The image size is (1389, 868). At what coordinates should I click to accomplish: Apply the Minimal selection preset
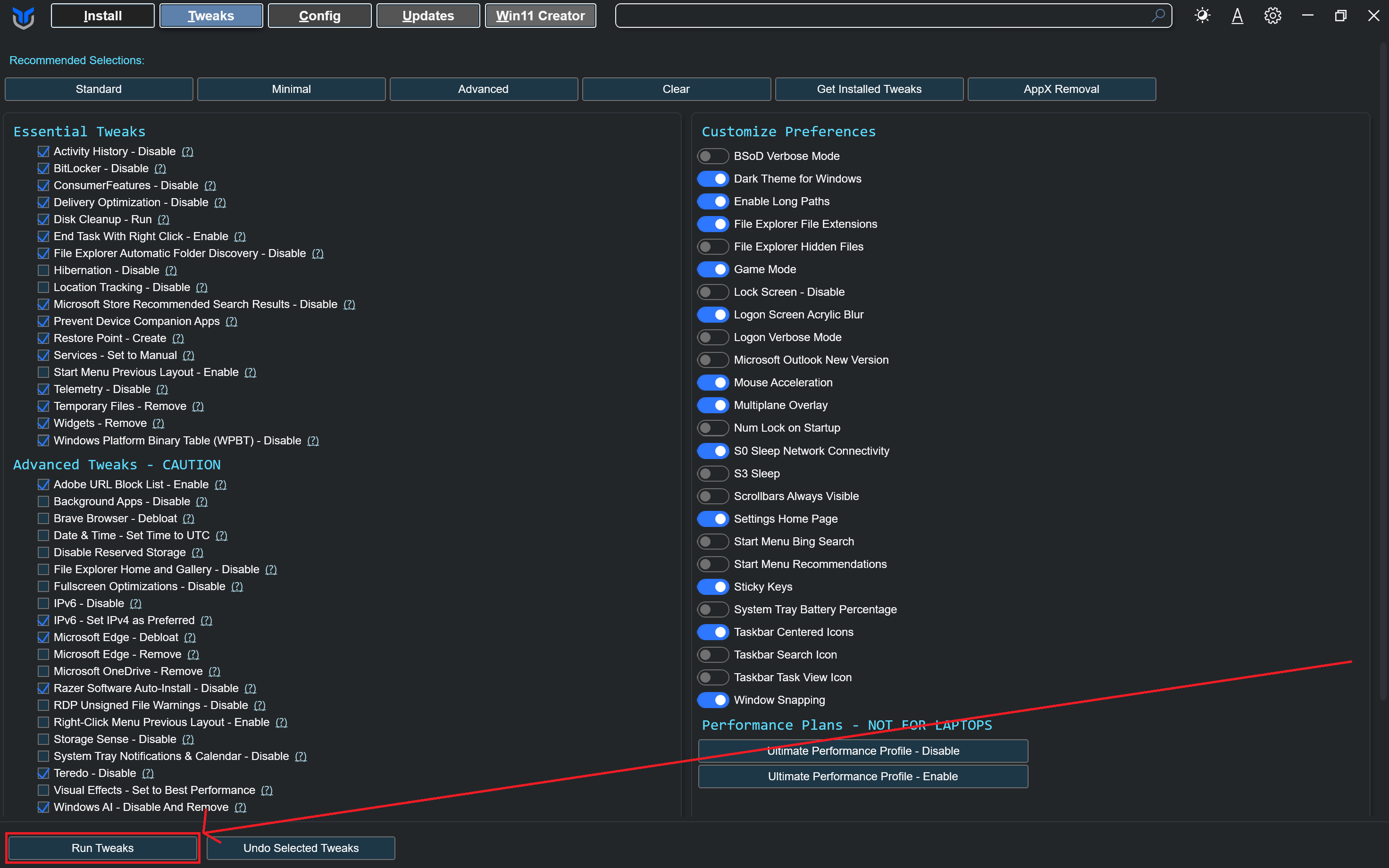[x=292, y=89]
